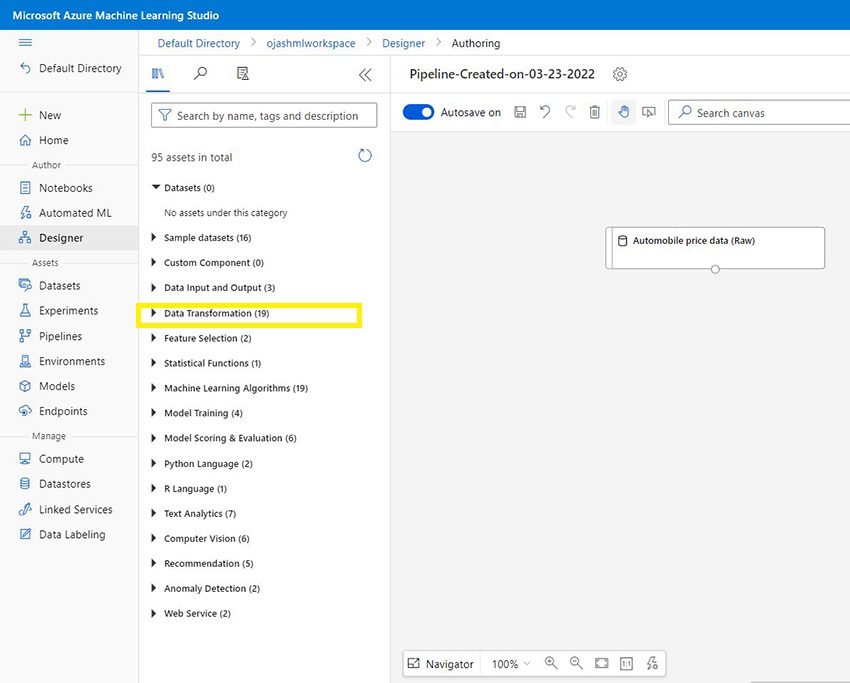
Task: Click ojashmlworkspace breadcrumb link
Action: tap(311, 43)
